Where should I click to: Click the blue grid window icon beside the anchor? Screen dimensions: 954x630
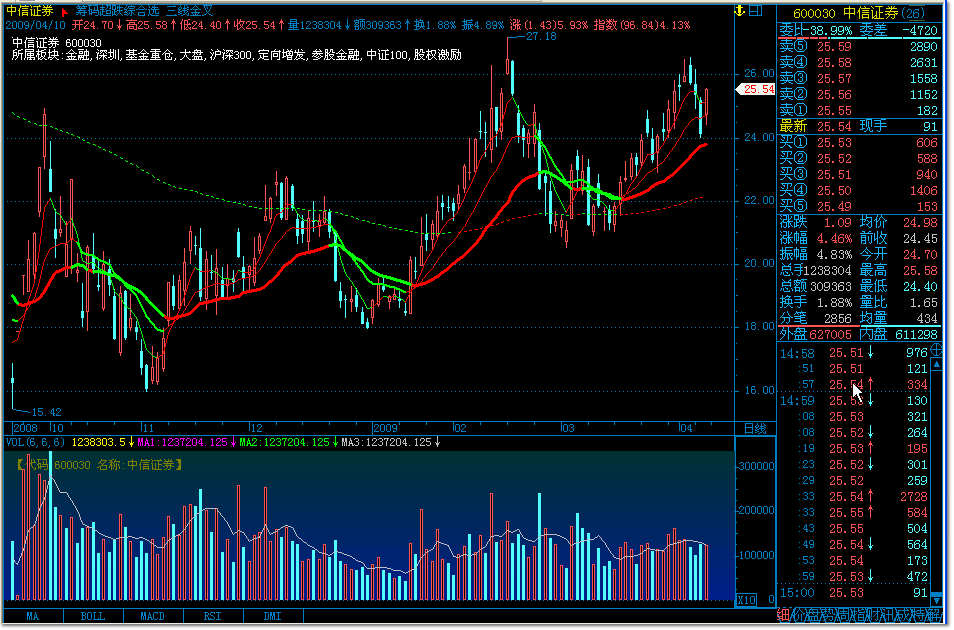(756, 10)
